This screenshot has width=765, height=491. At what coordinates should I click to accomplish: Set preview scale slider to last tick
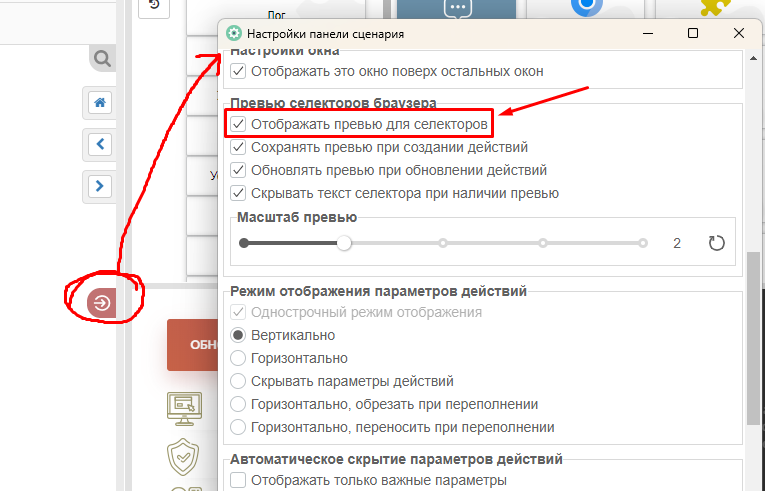tap(643, 243)
